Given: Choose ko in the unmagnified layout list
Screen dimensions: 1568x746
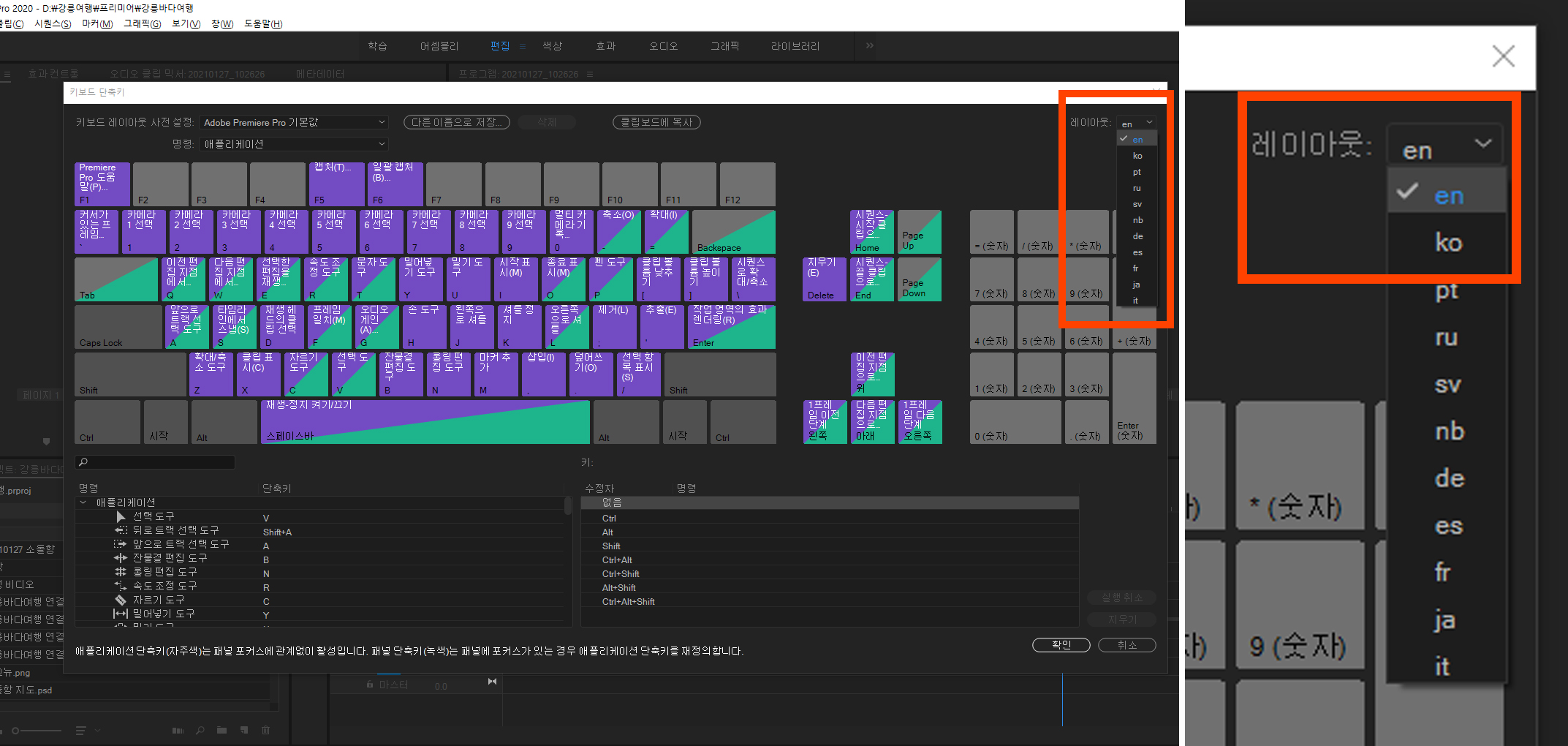Looking at the screenshot, I should [x=1137, y=156].
